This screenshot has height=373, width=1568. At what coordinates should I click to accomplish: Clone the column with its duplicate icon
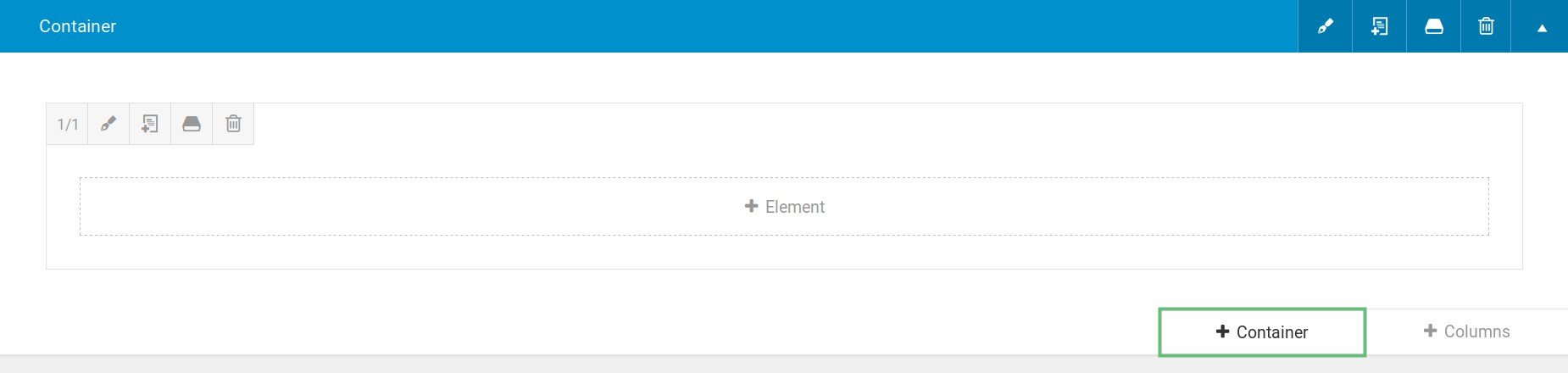[x=150, y=125]
